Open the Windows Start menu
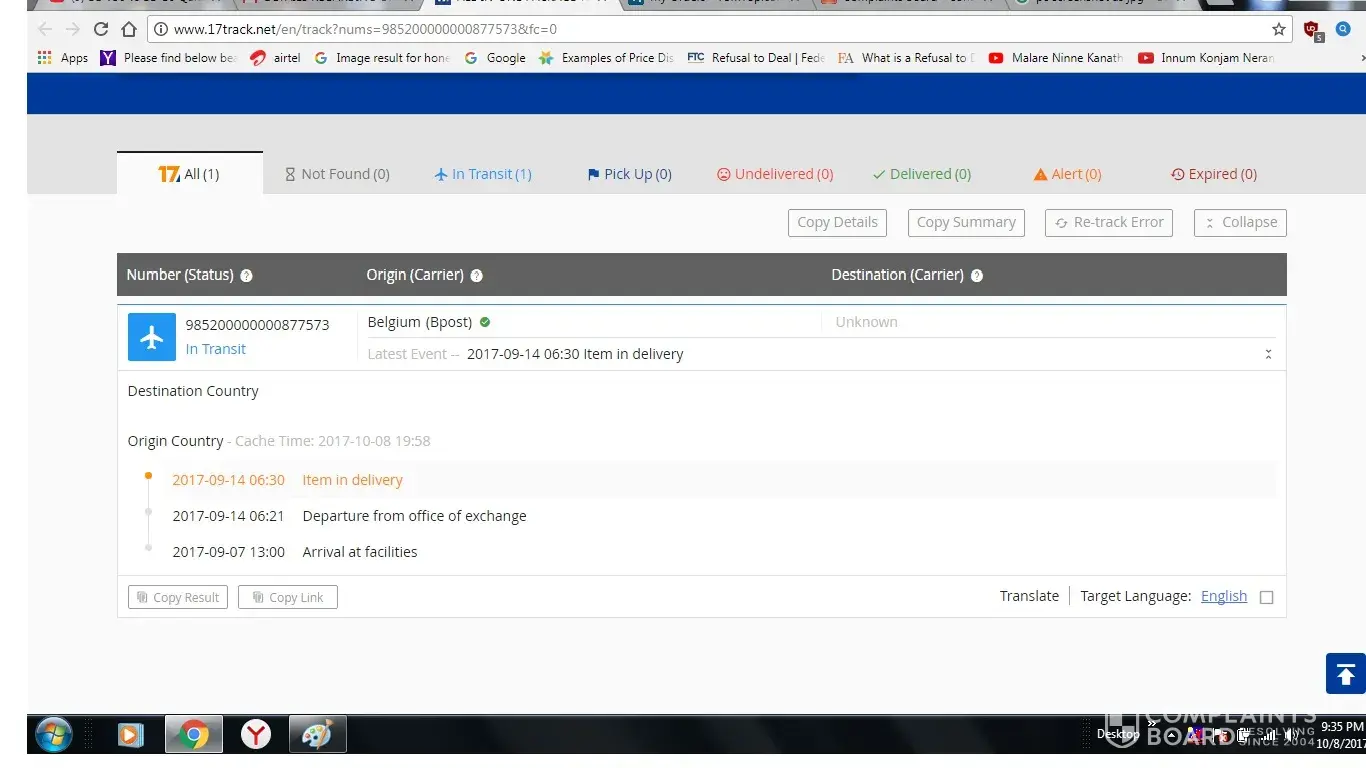 (54, 735)
